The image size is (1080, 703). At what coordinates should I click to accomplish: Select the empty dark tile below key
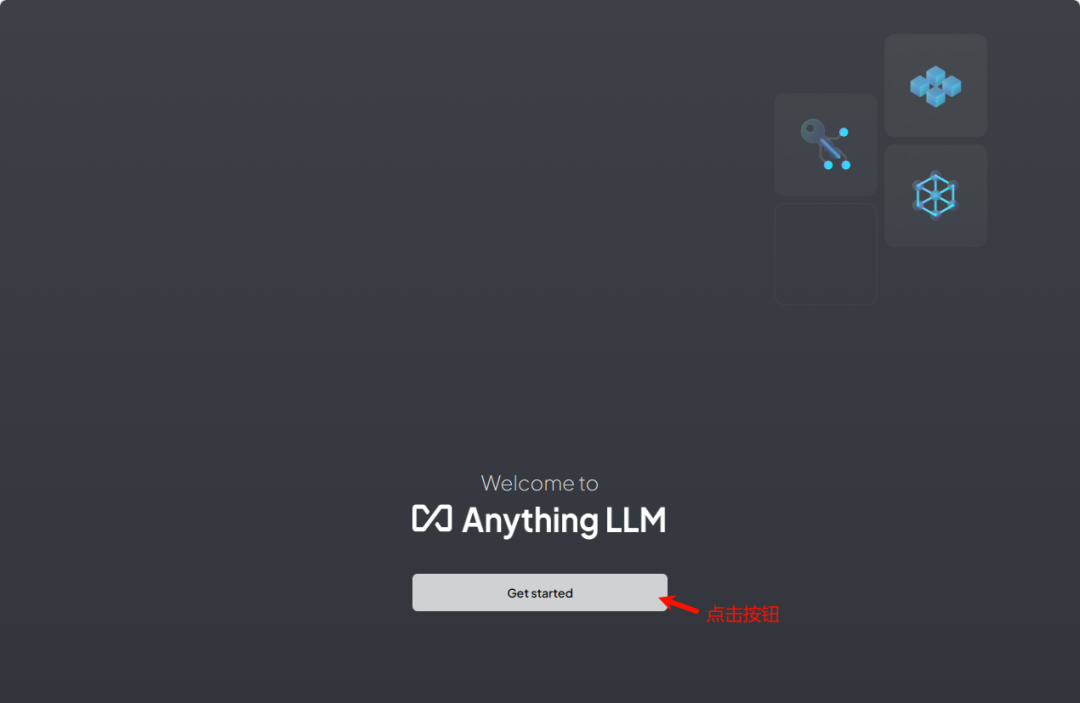pyautogui.click(x=825, y=254)
